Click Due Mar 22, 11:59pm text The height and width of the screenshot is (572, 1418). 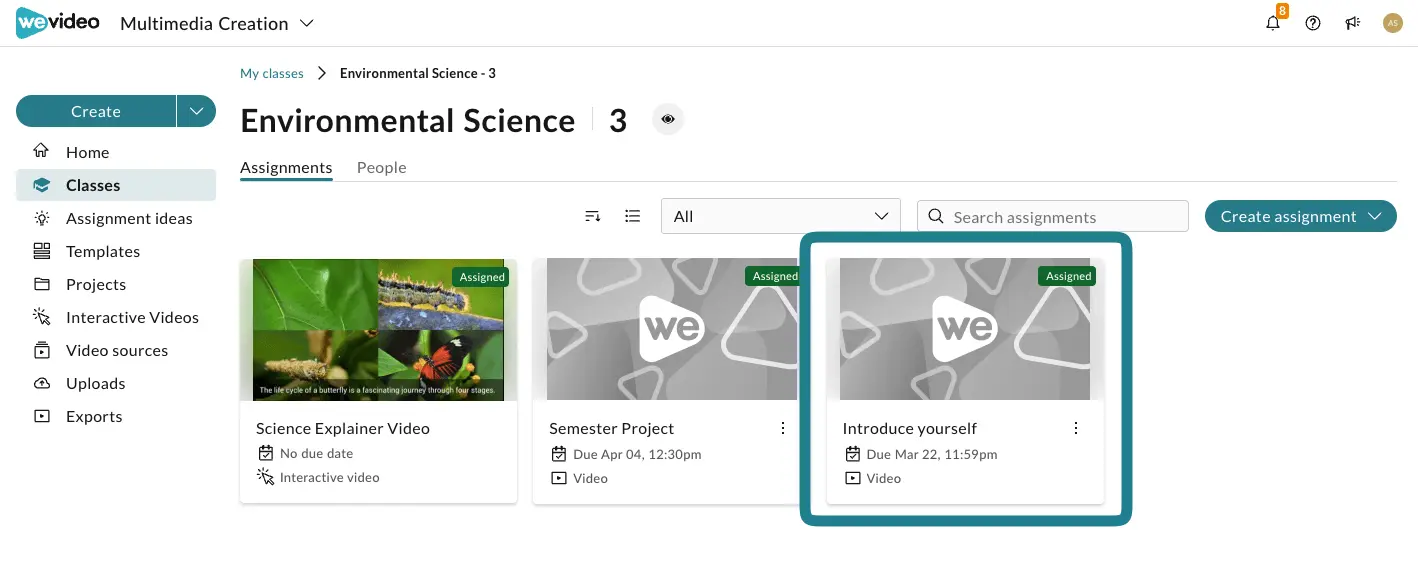pyautogui.click(x=932, y=454)
